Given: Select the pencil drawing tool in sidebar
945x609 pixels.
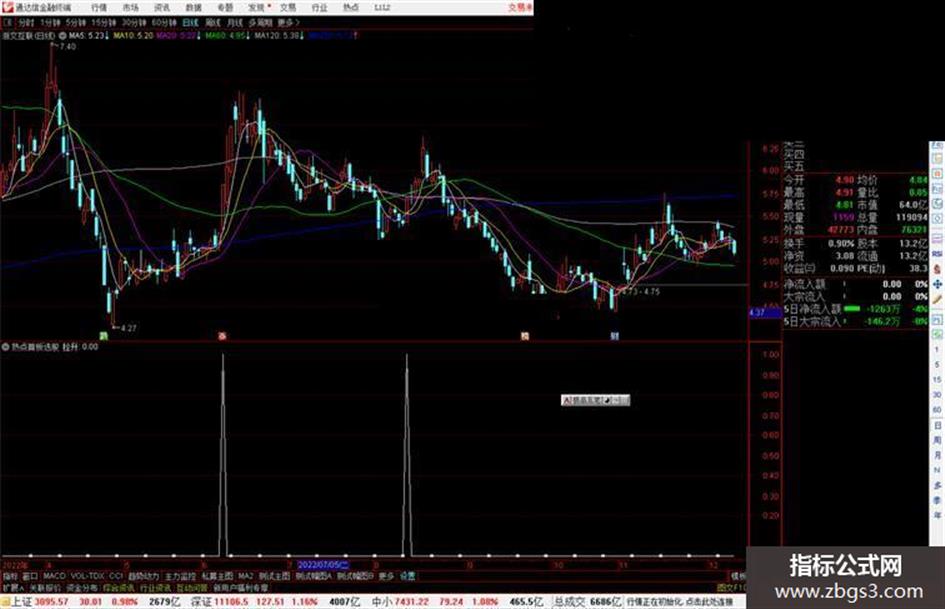Looking at the screenshot, I should (x=937, y=298).
